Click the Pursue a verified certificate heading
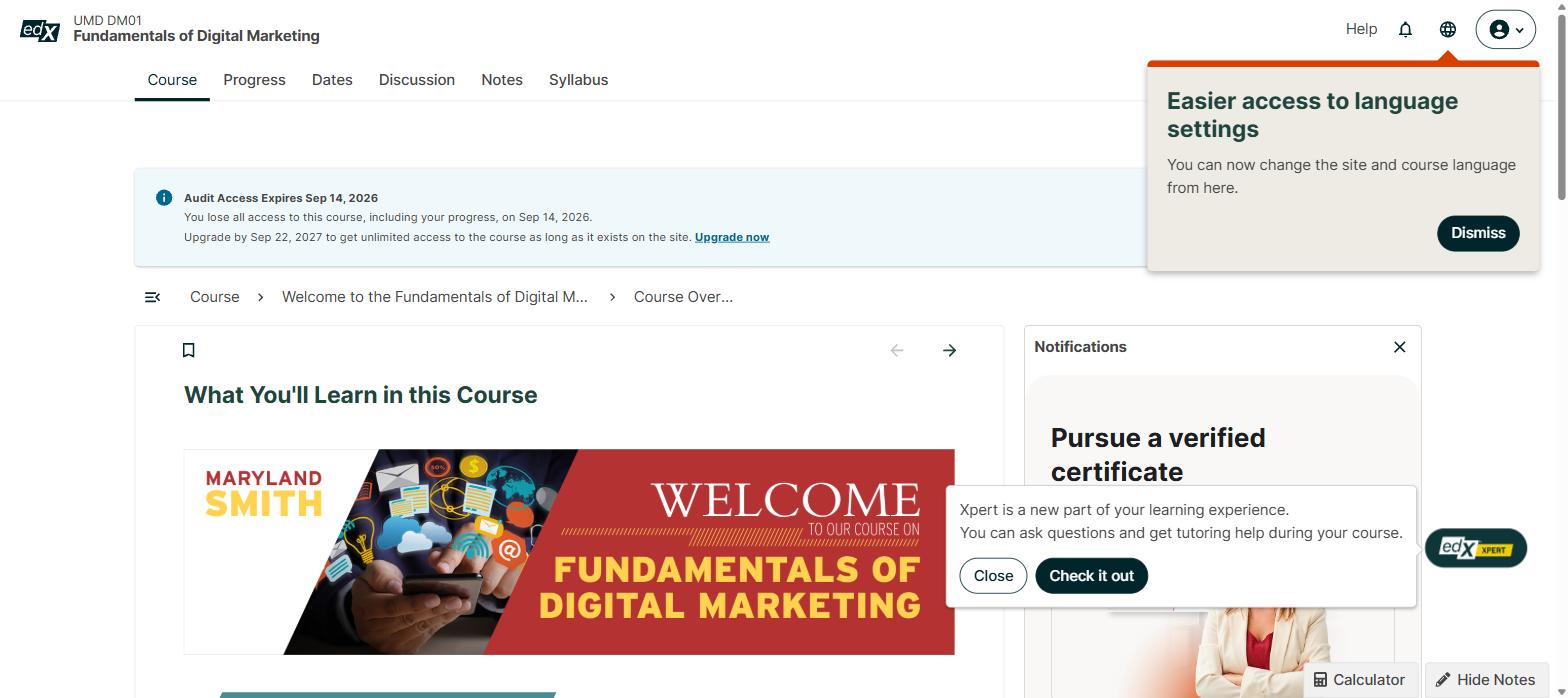 click(1158, 455)
